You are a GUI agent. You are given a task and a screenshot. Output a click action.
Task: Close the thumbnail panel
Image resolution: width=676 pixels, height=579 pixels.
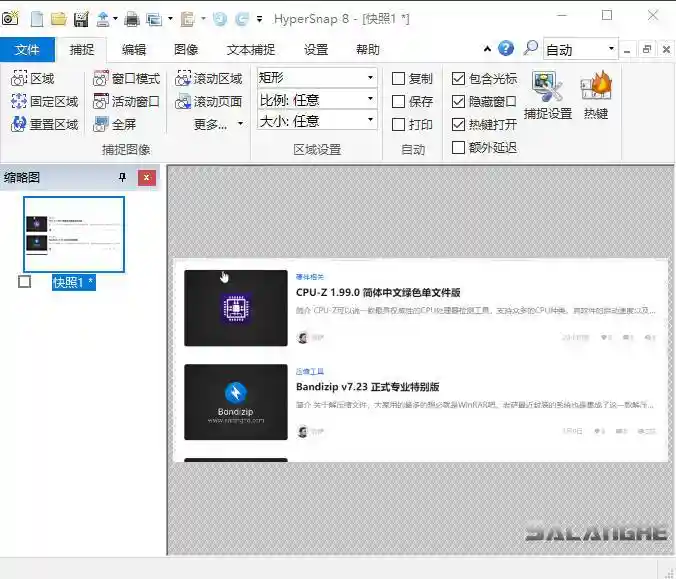(147, 178)
